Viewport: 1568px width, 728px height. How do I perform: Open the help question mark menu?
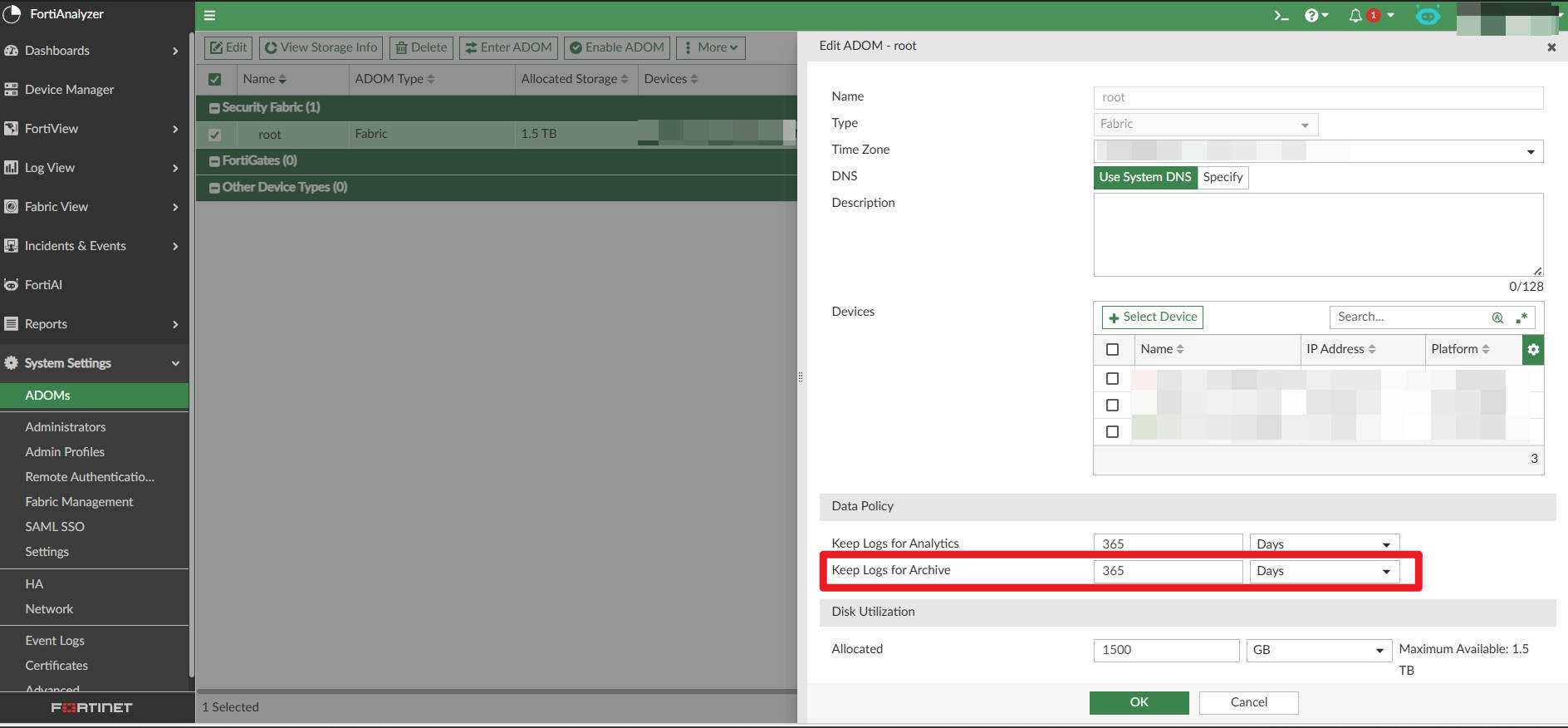click(1316, 15)
